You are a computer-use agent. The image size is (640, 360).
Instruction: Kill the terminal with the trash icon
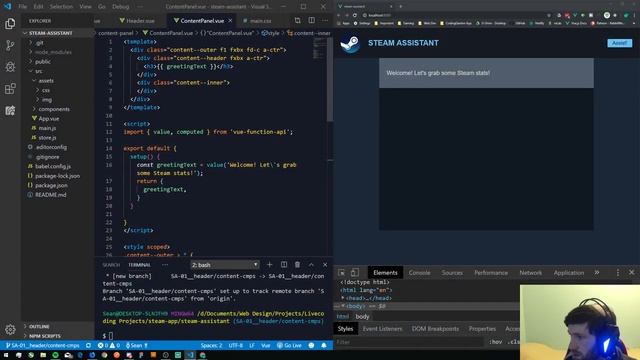coord(298,264)
